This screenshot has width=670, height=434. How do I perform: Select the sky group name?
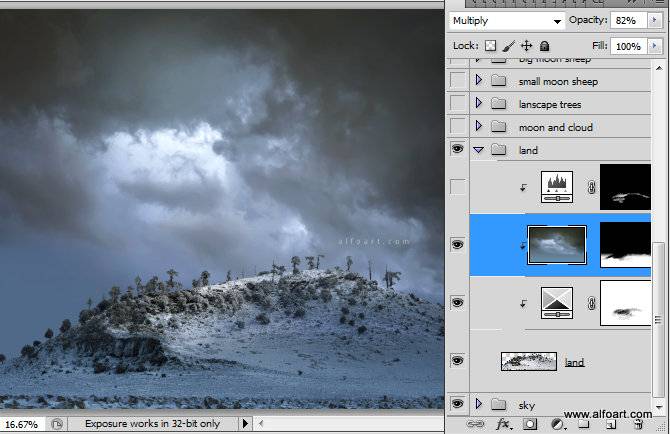pyautogui.click(x=526, y=405)
